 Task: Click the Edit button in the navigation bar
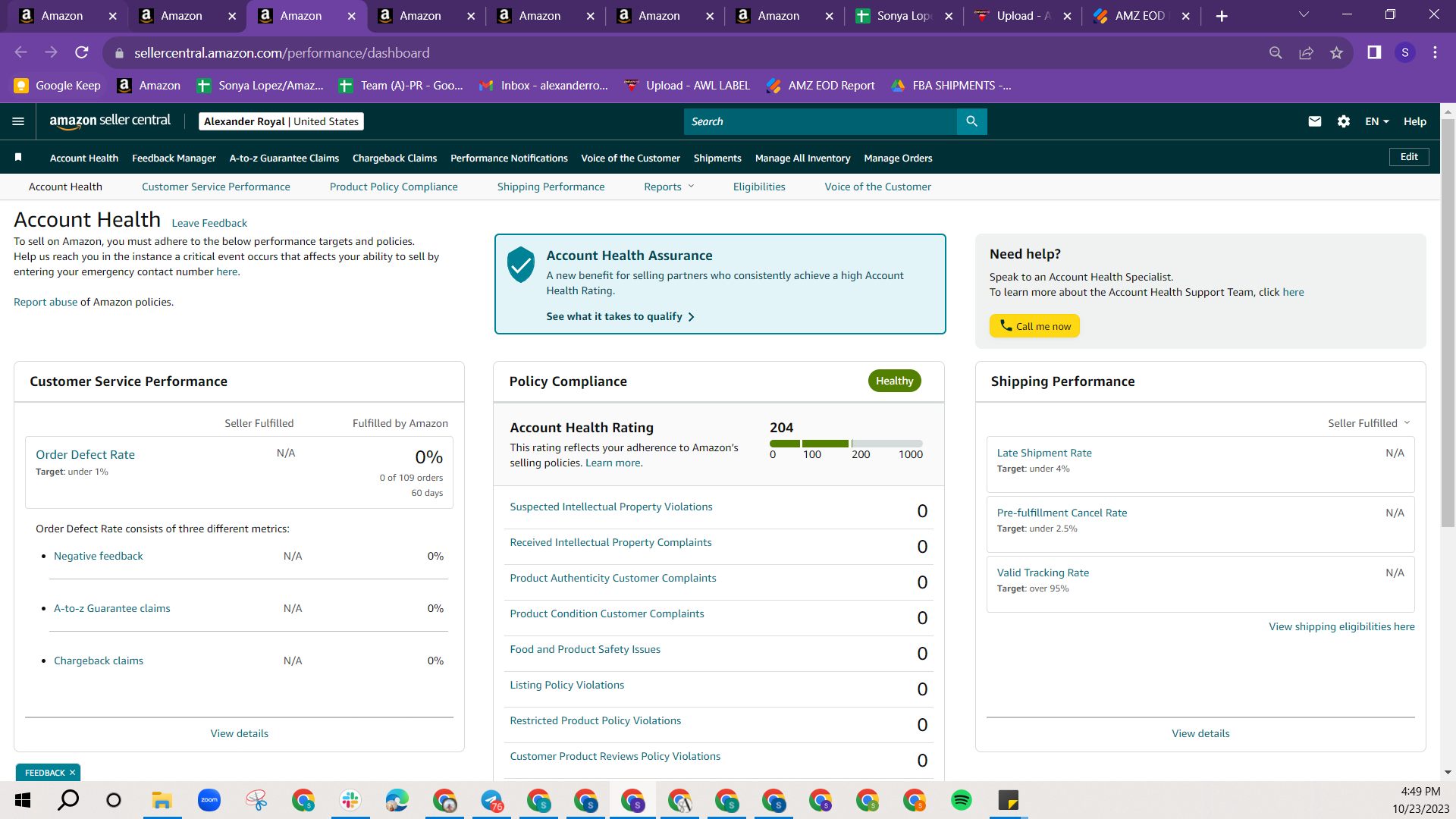[1409, 157]
